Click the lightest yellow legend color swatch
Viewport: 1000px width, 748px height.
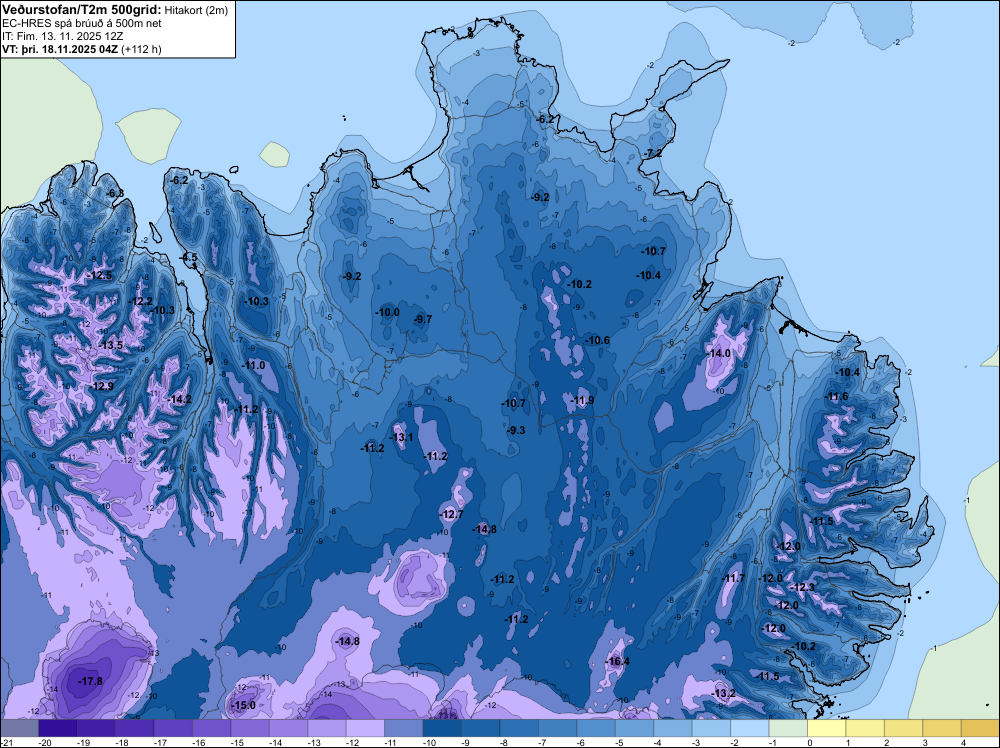point(826,728)
